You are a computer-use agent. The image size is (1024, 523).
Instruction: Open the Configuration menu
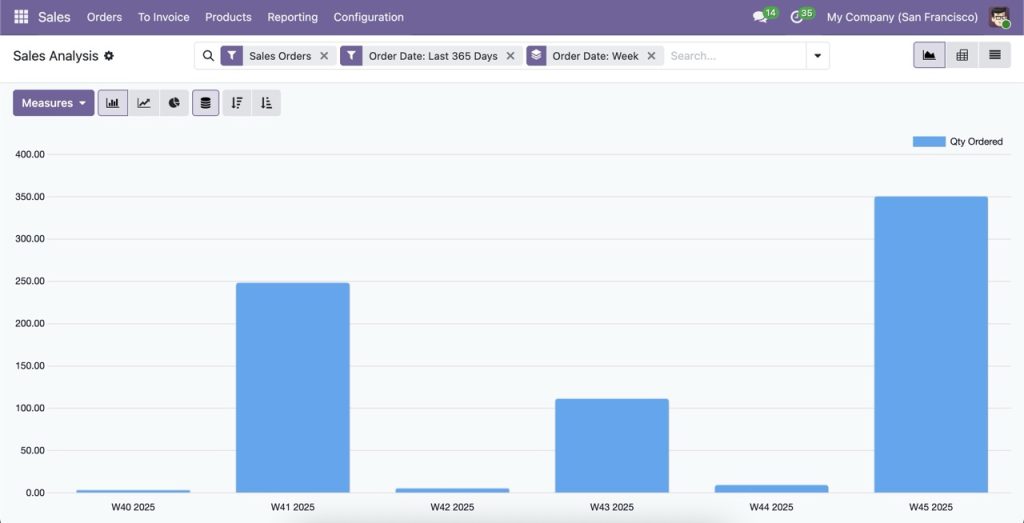(368, 17)
